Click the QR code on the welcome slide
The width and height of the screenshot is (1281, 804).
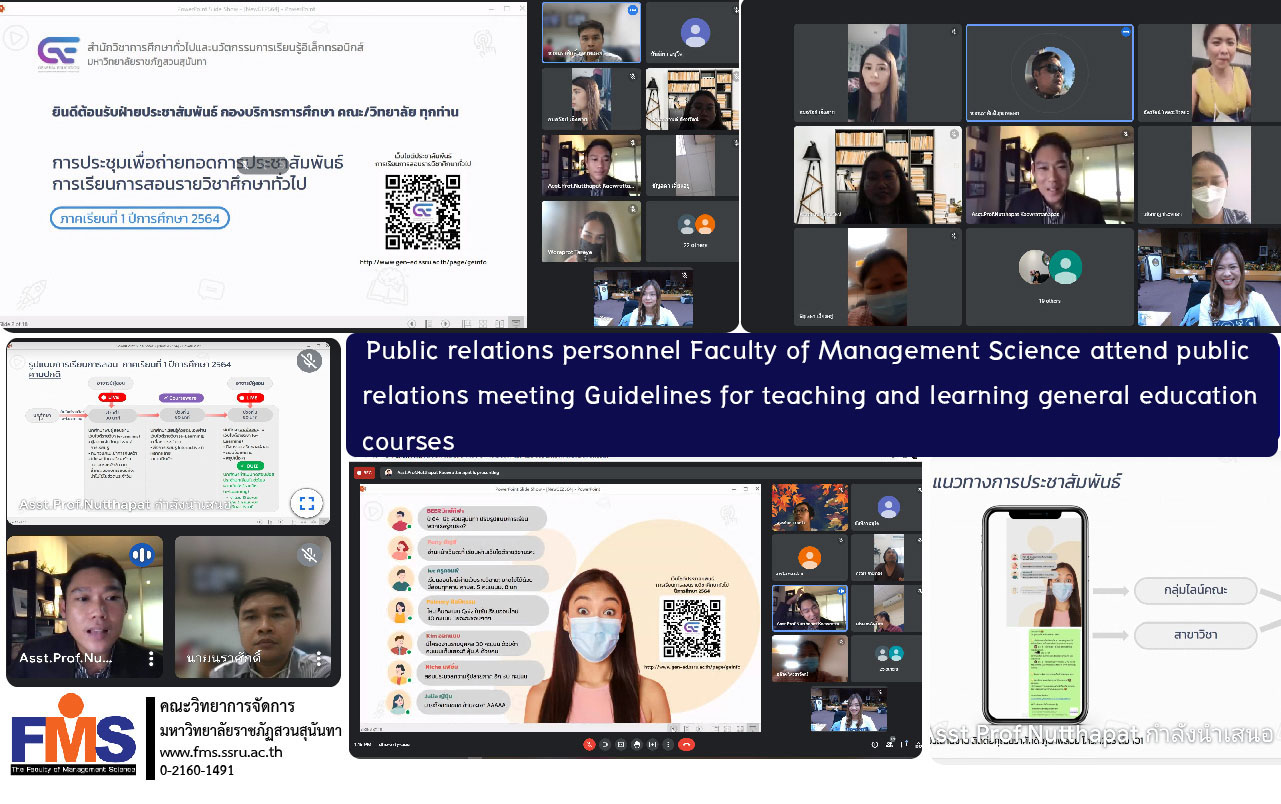coord(422,212)
